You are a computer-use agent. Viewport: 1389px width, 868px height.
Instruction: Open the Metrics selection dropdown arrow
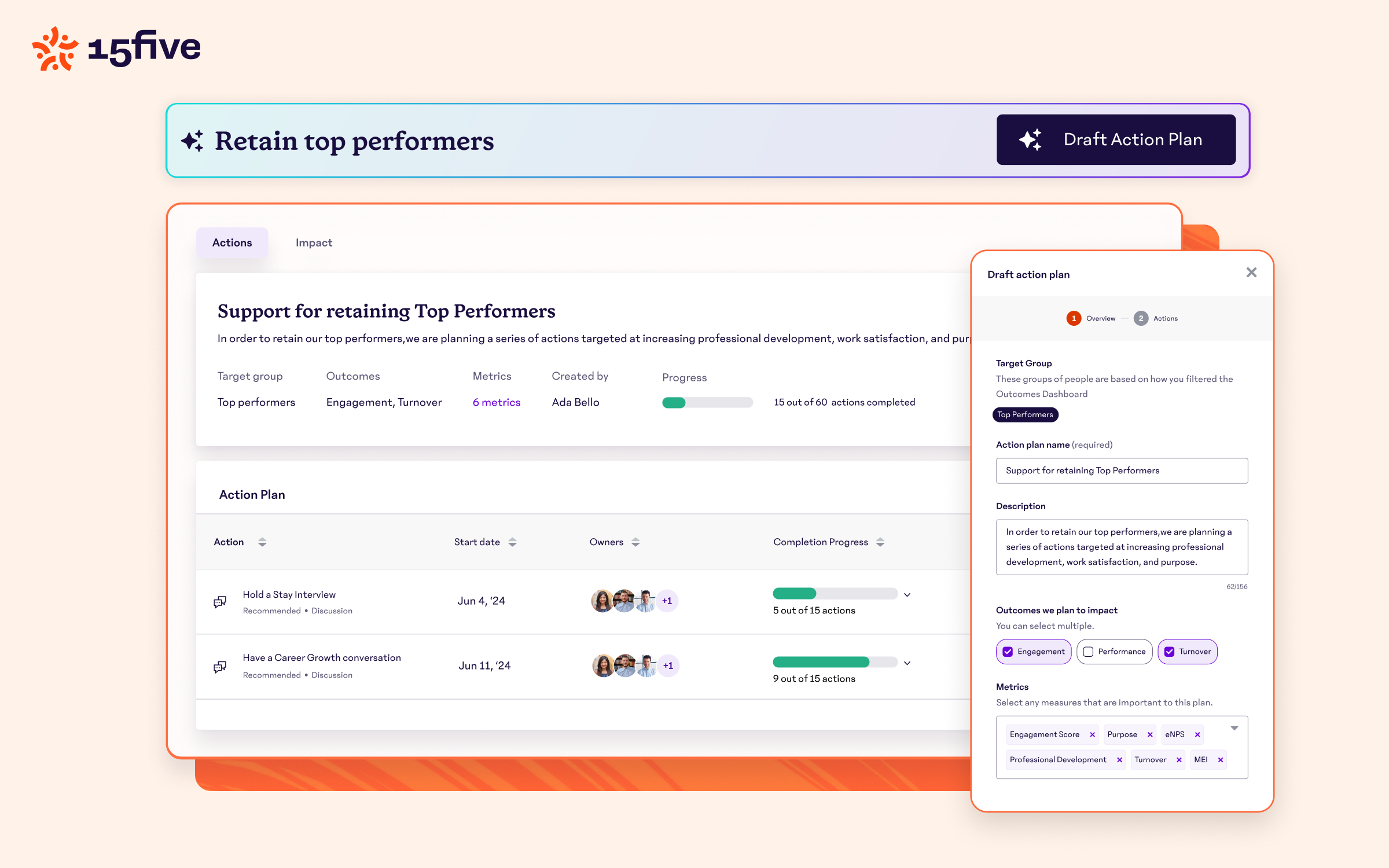click(x=1234, y=729)
